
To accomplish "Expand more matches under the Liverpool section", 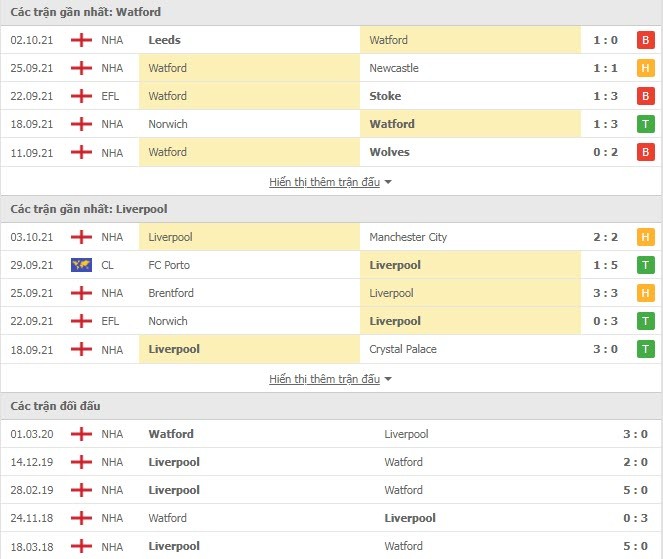I will (325, 379).
